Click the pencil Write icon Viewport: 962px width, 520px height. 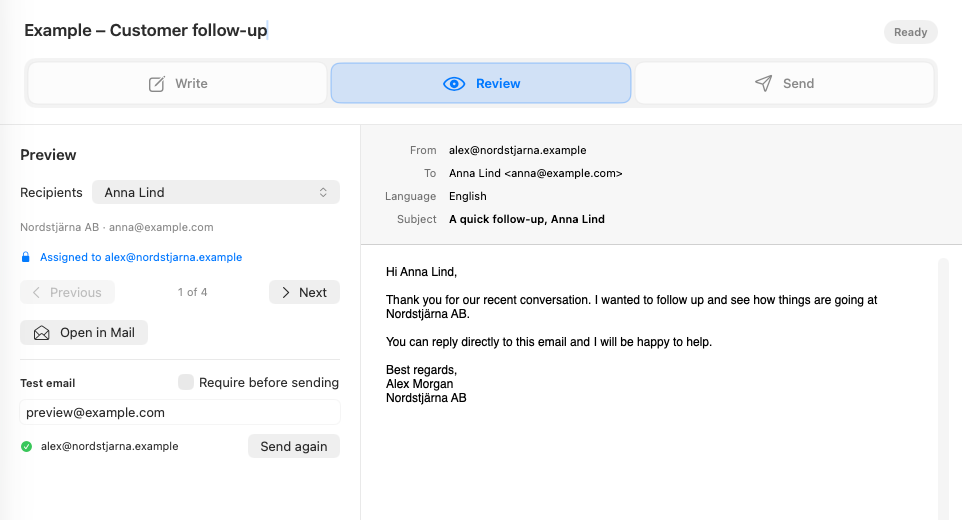(x=156, y=83)
